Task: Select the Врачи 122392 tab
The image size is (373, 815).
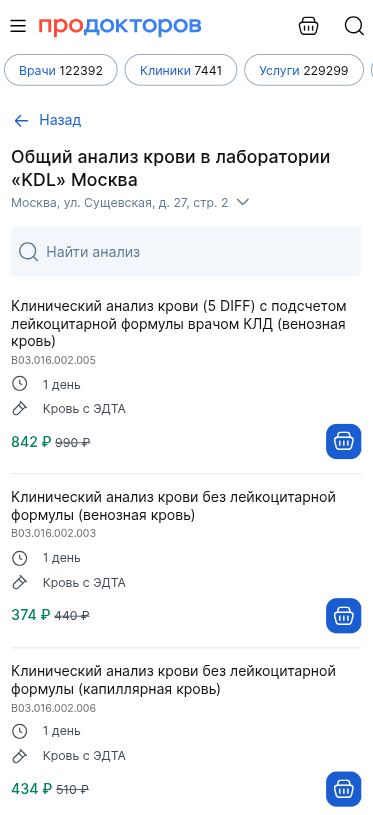Action: pyautogui.click(x=61, y=70)
